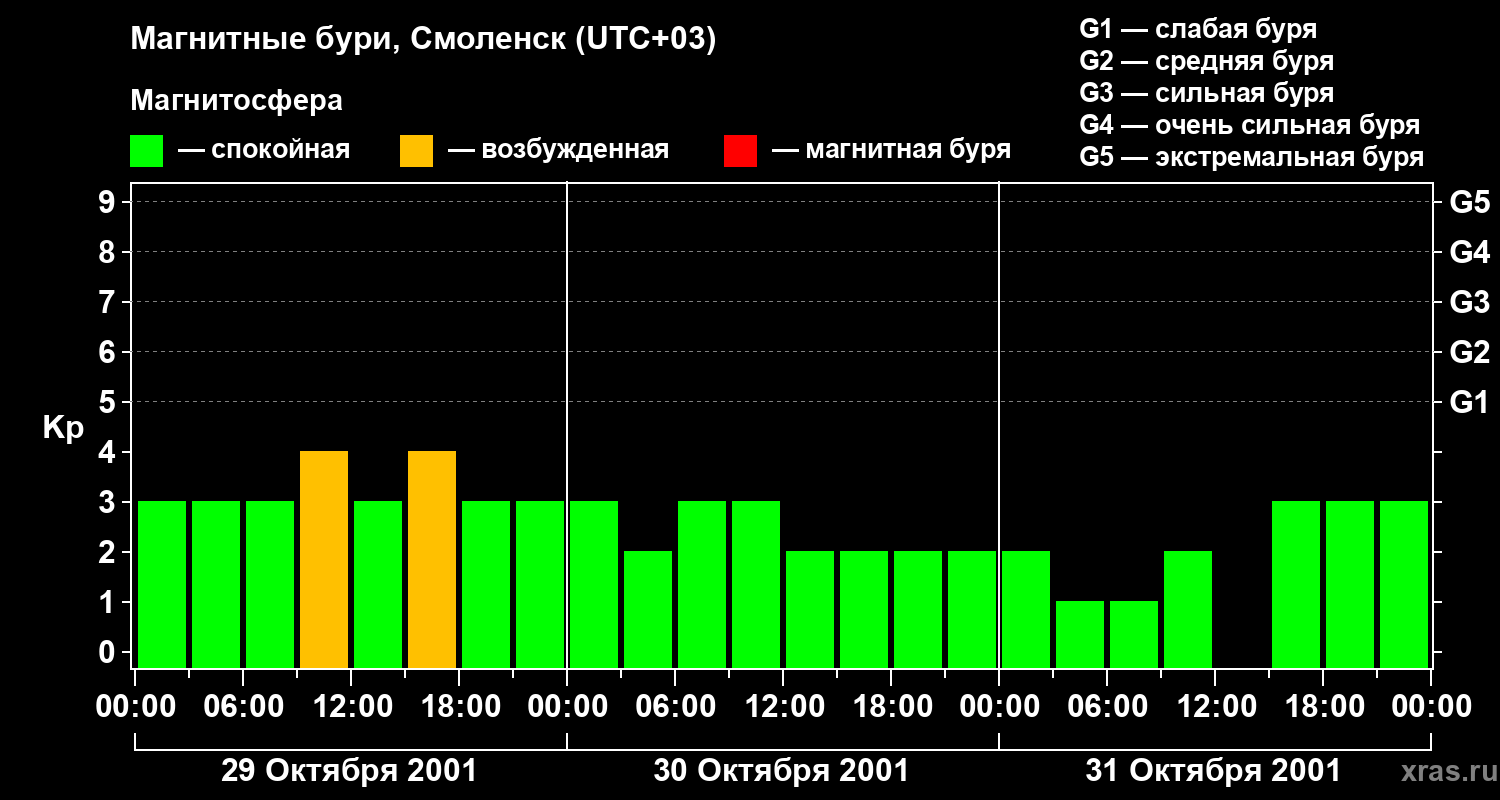1500x800 pixels.
Task: Click the first green bar at 00:00 on 29 October
Action: [162, 584]
